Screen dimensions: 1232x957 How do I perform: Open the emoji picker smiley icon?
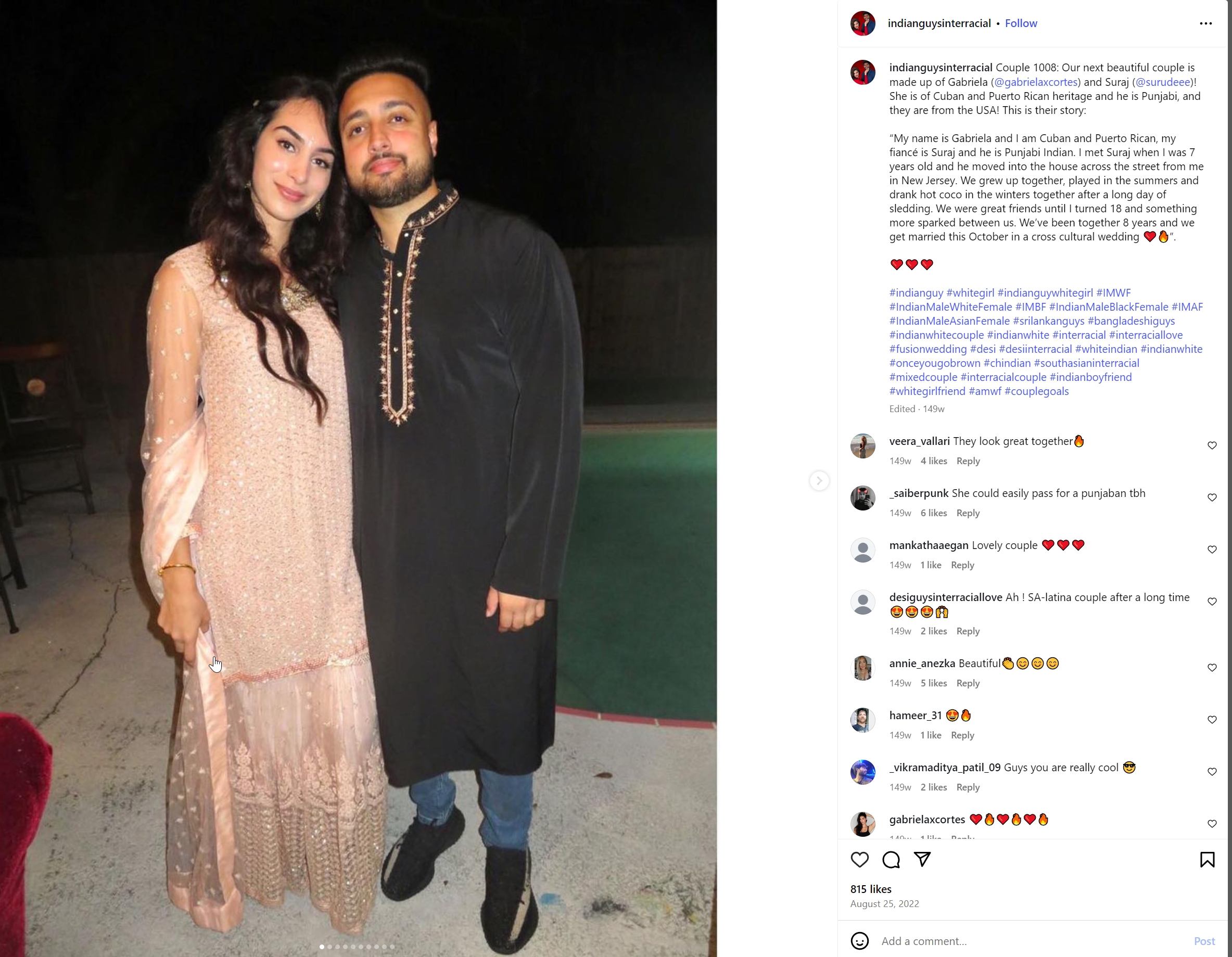859,941
